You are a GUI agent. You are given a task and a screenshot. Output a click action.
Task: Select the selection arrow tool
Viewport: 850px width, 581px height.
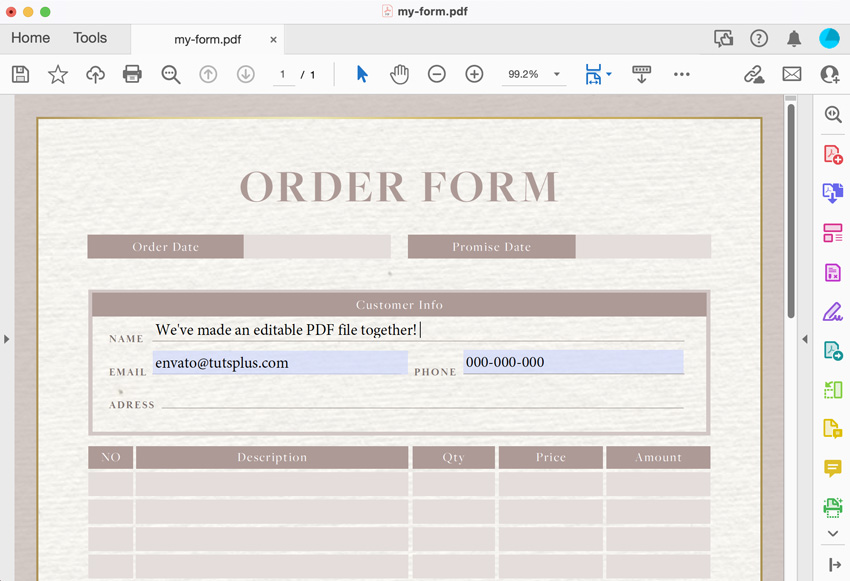361,73
